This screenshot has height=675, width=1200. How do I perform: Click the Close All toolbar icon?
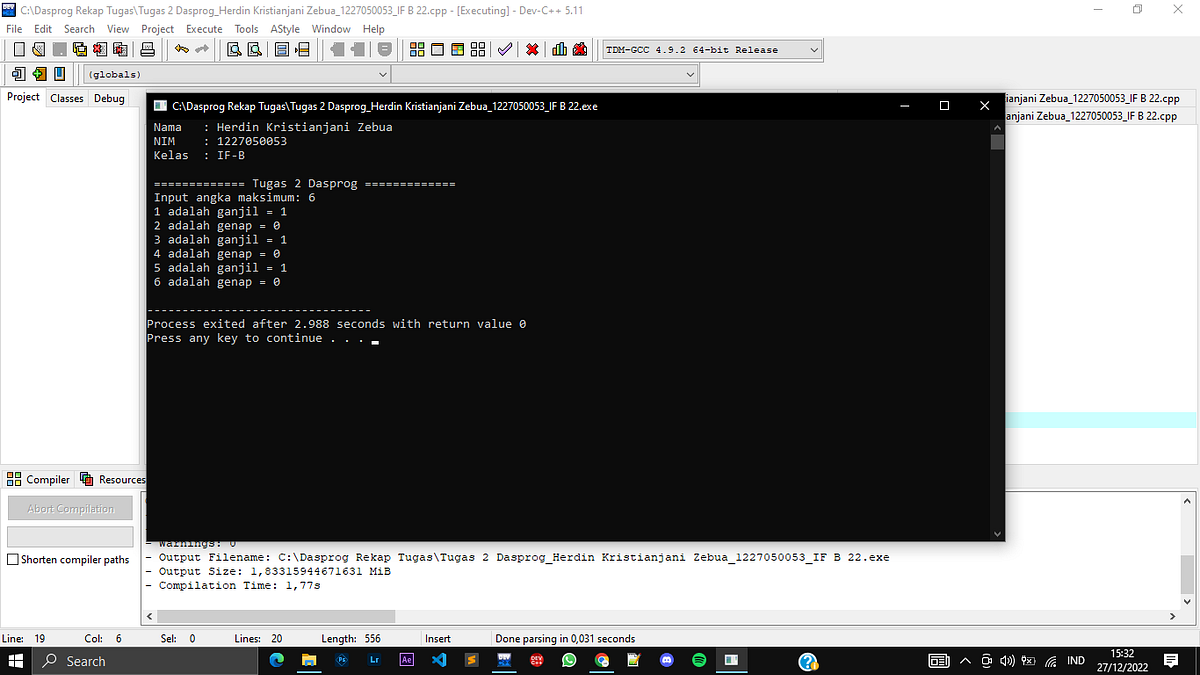coord(120,49)
